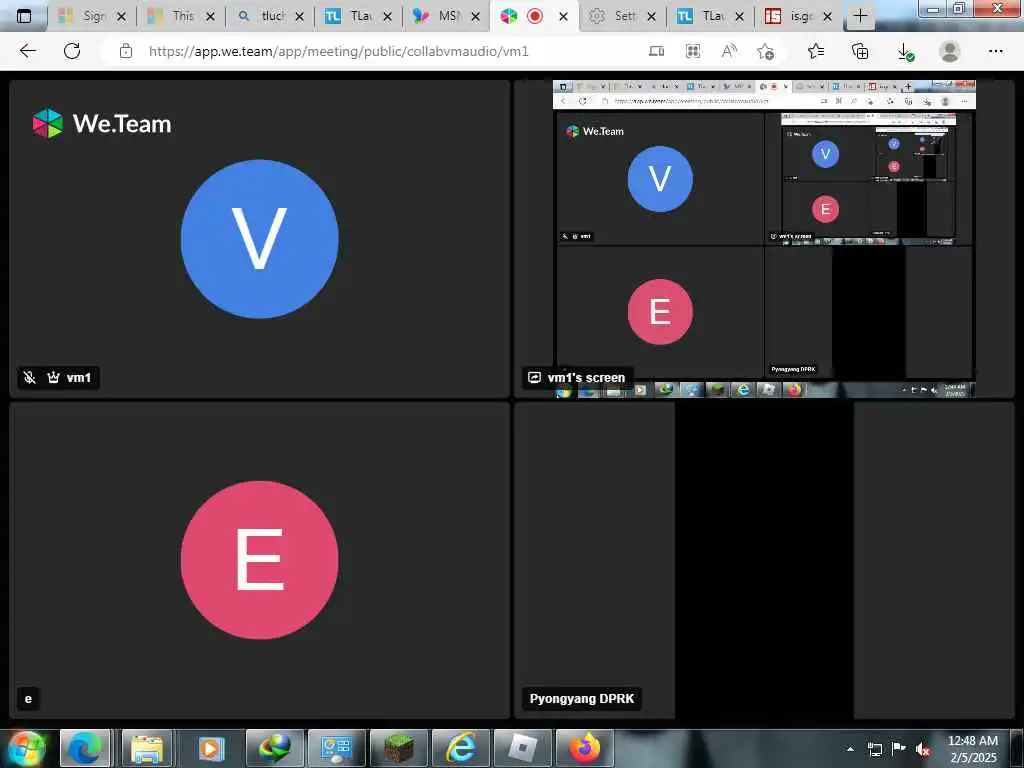Click the address bar showing app.we.team URL

(x=339, y=51)
